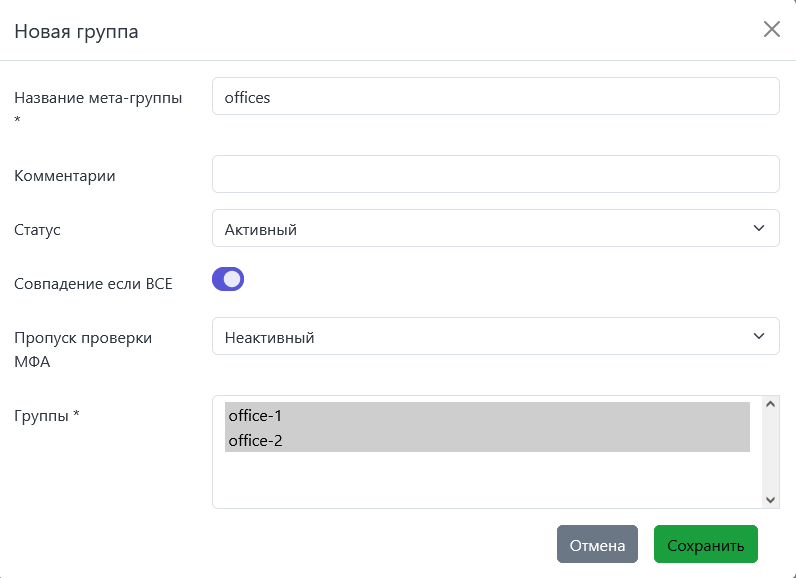Click groups list scrollbar down arrow

770,499
